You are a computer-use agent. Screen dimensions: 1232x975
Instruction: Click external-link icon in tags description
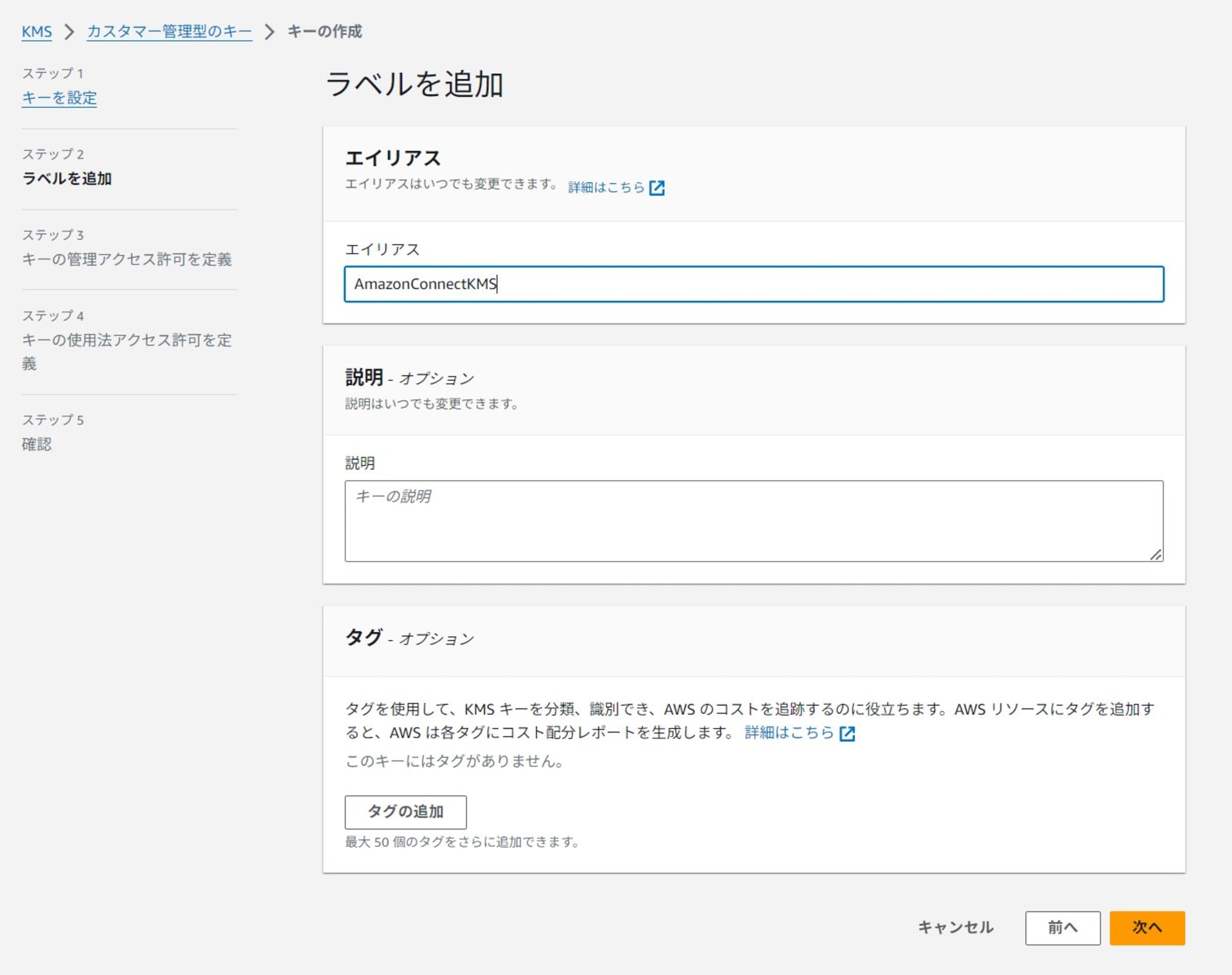point(848,733)
